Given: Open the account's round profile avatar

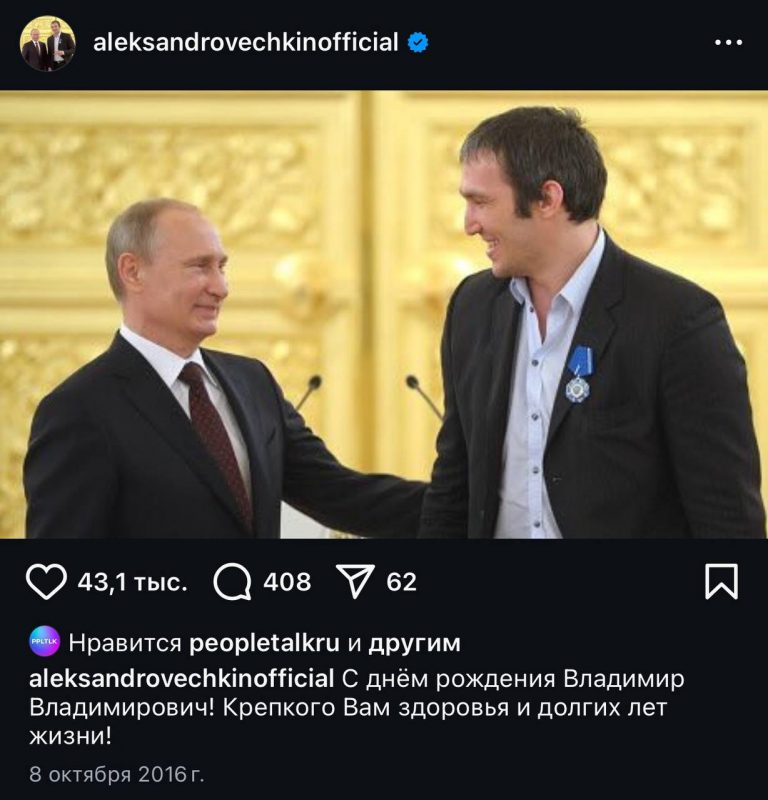Looking at the screenshot, I should [x=47, y=43].
